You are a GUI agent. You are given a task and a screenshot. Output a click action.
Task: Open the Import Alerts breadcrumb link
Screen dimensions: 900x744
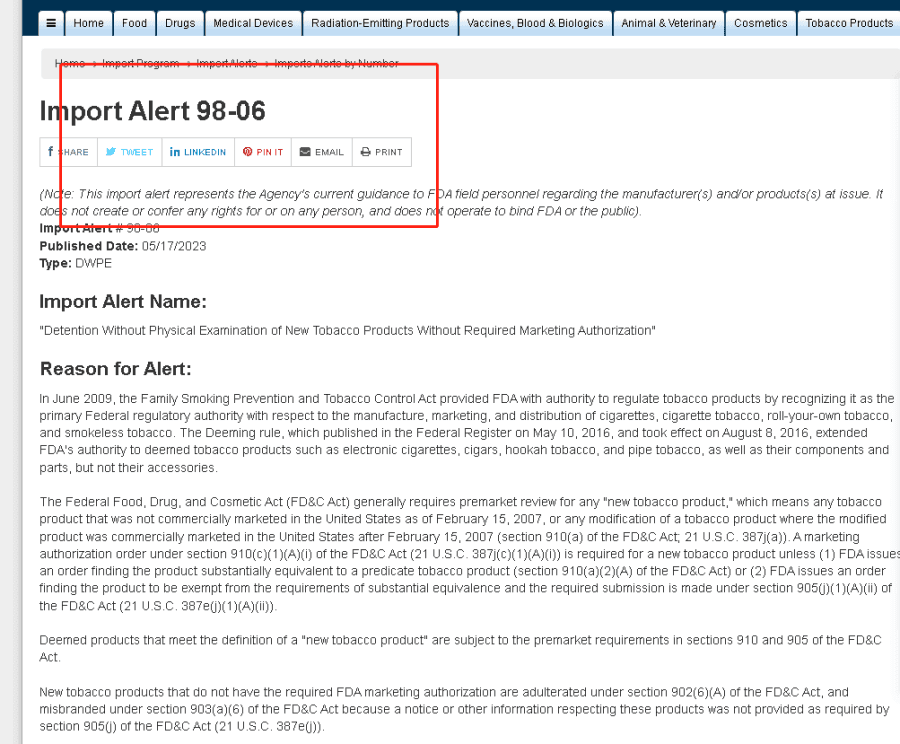(x=226, y=63)
